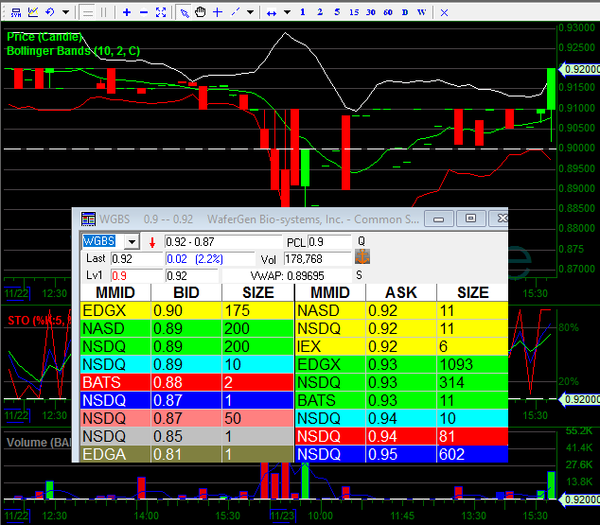Open the chart studies icon

tap(33, 12)
